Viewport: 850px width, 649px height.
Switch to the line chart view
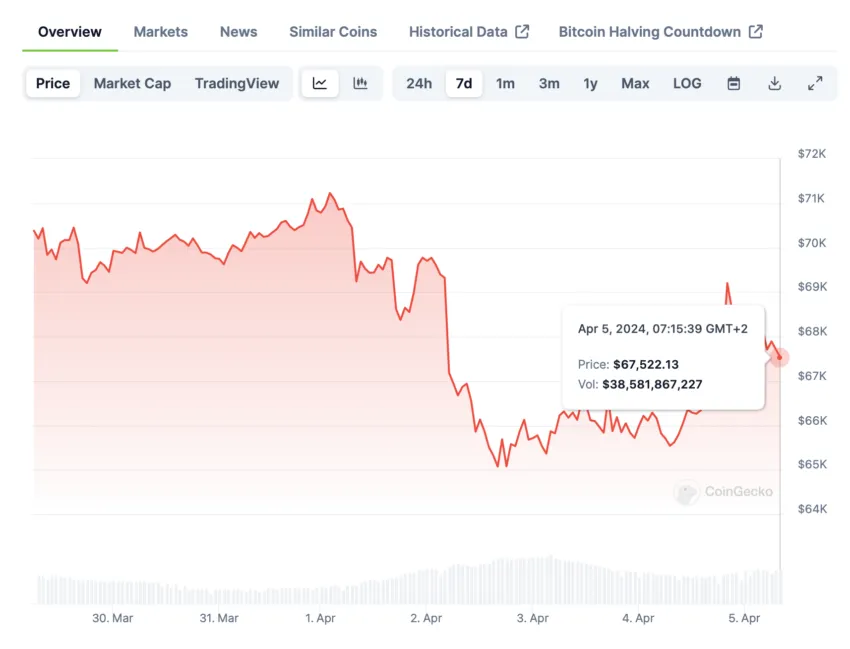click(x=320, y=84)
